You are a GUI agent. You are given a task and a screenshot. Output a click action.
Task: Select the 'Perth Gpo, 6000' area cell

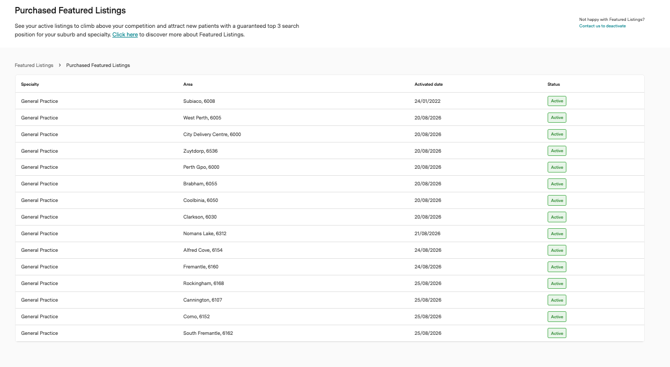pos(201,167)
